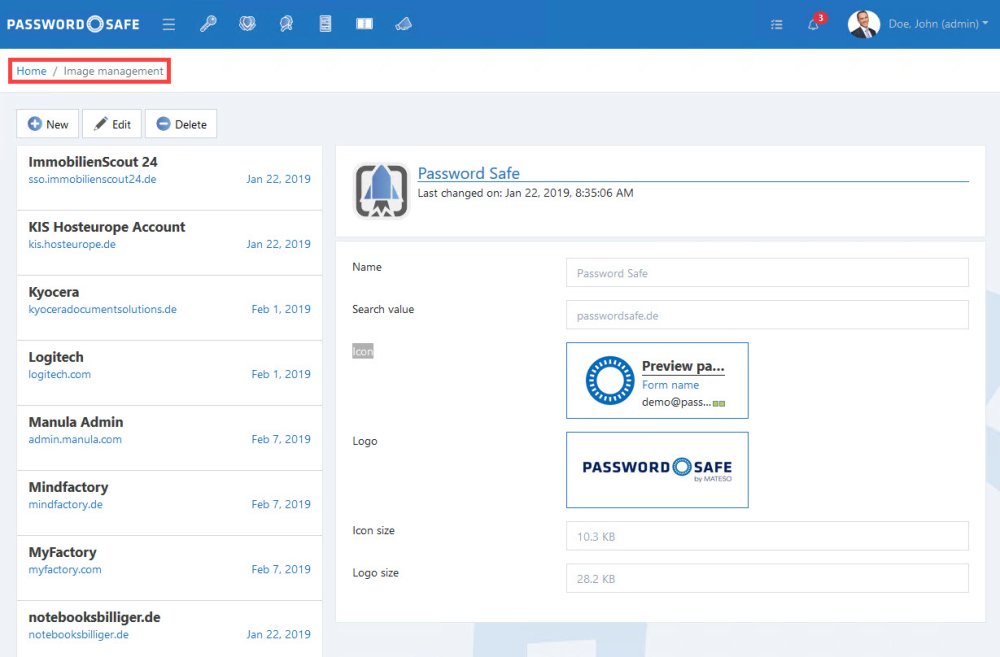
Task: Click the organisational structure icon in header
Action: tap(247, 24)
